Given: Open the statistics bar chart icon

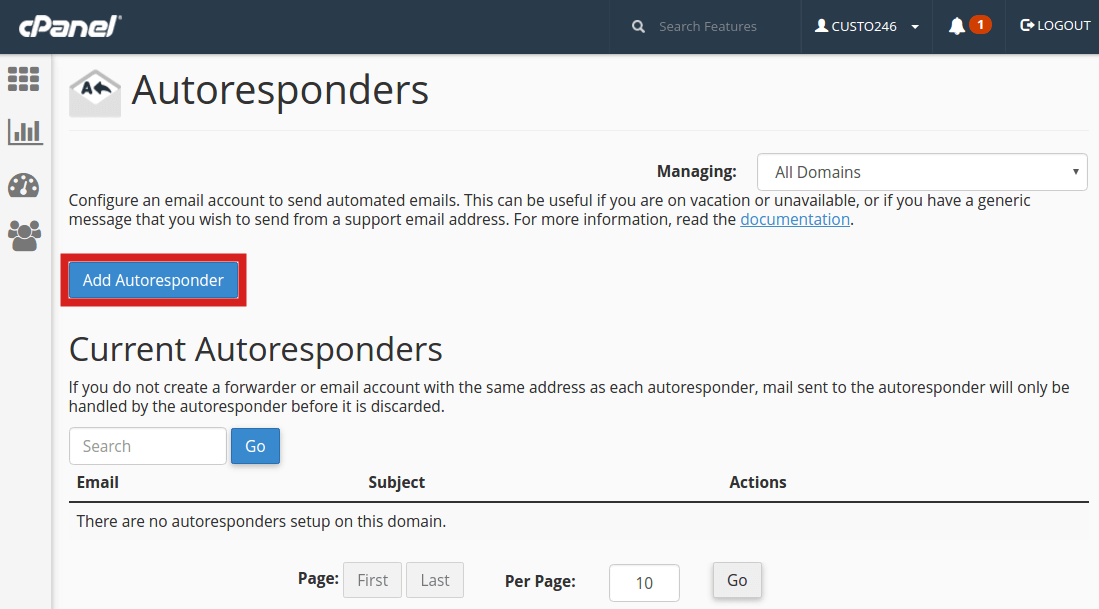Looking at the screenshot, I should click(25, 132).
